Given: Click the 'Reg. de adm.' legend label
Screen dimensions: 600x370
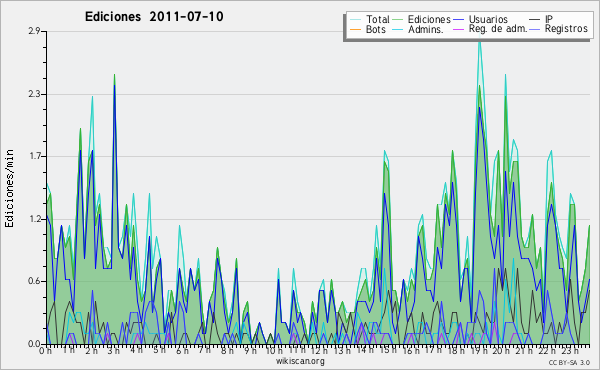Looking at the screenshot, I should click(x=497, y=29).
